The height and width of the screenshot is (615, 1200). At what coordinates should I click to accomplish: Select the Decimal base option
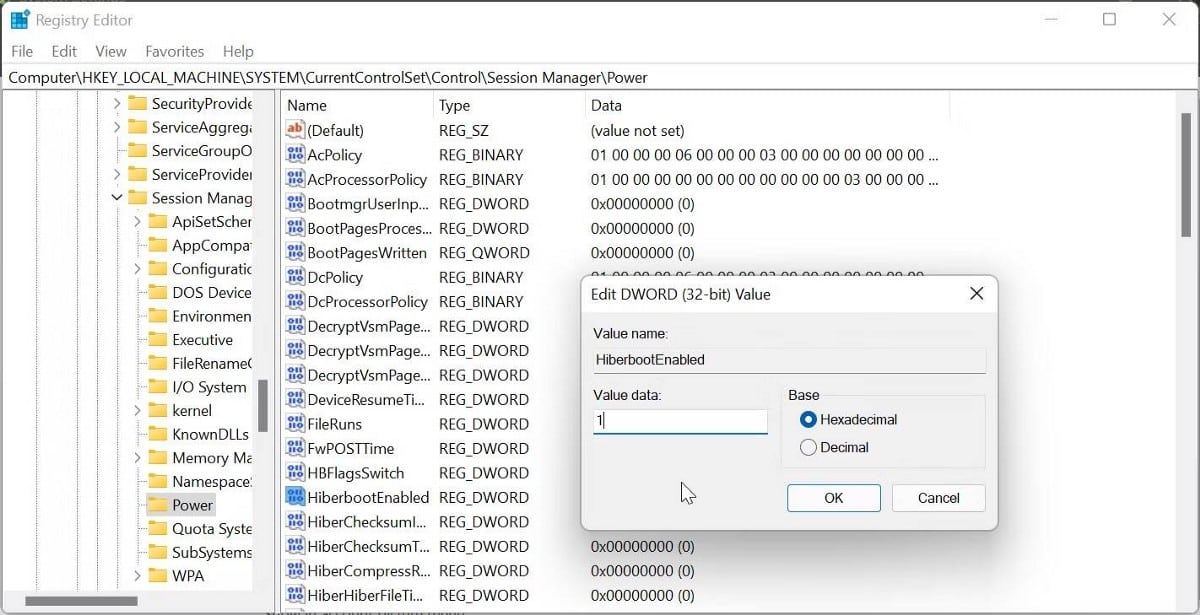coord(810,447)
